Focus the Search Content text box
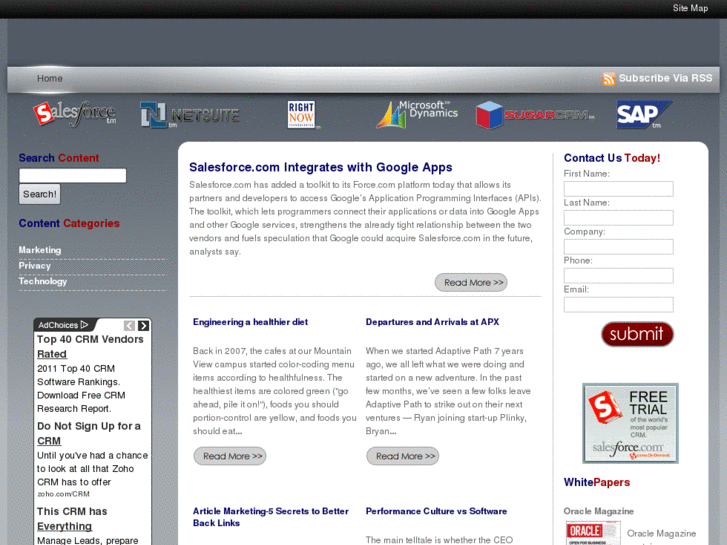The height and width of the screenshot is (545, 727). coord(72,175)
